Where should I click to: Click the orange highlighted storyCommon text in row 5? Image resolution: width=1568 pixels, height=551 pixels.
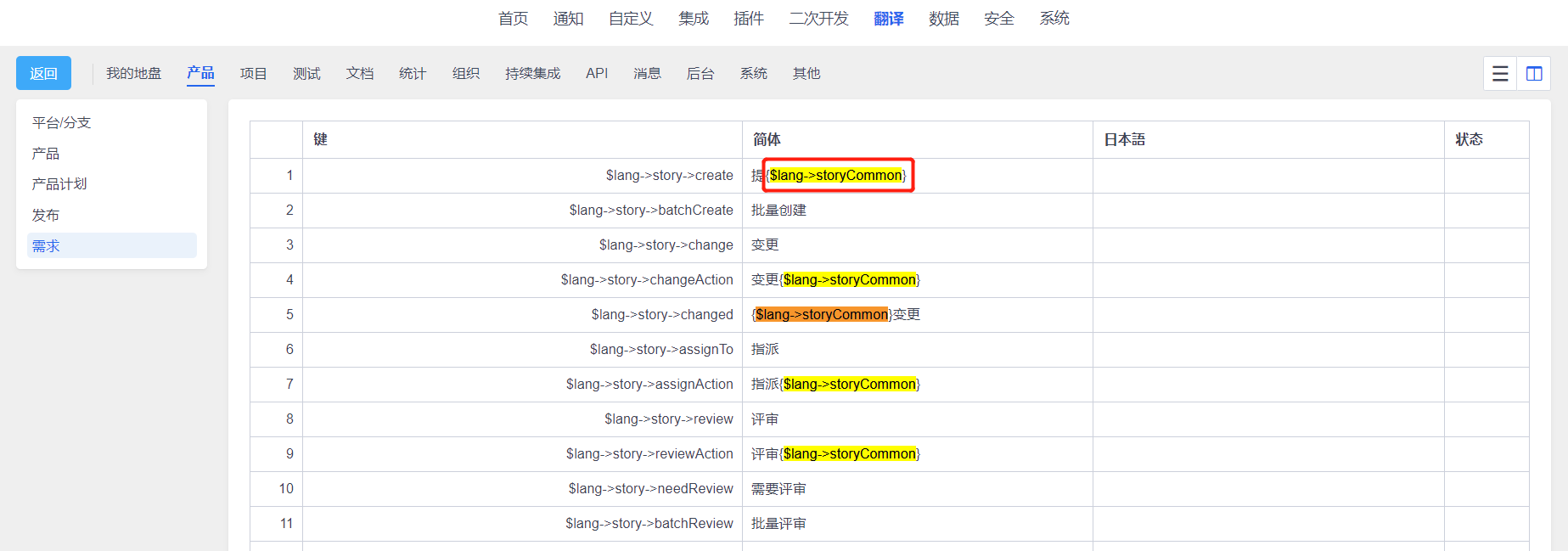coord(821,315)
